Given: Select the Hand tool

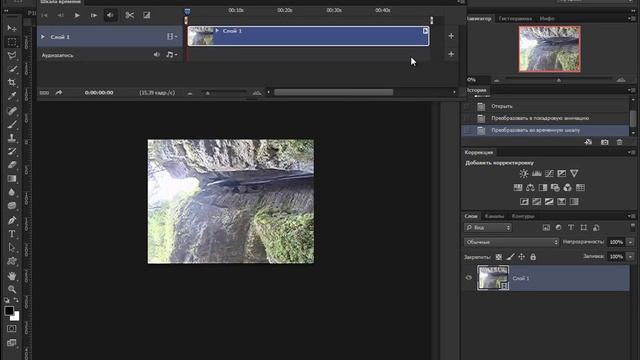Looking at the screenshot, I should click(x=12, y=276).
